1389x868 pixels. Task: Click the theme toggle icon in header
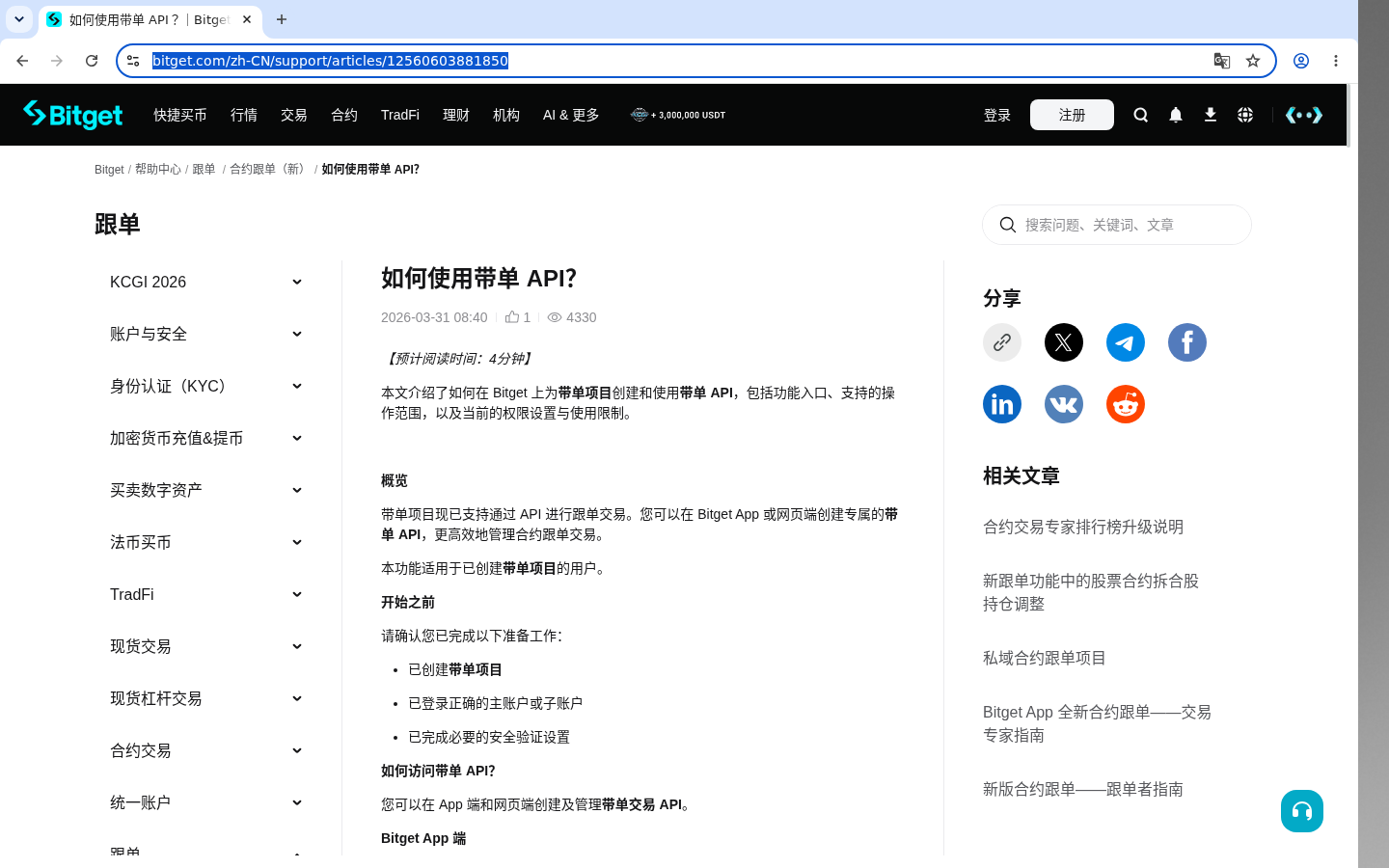point(1304,115)
